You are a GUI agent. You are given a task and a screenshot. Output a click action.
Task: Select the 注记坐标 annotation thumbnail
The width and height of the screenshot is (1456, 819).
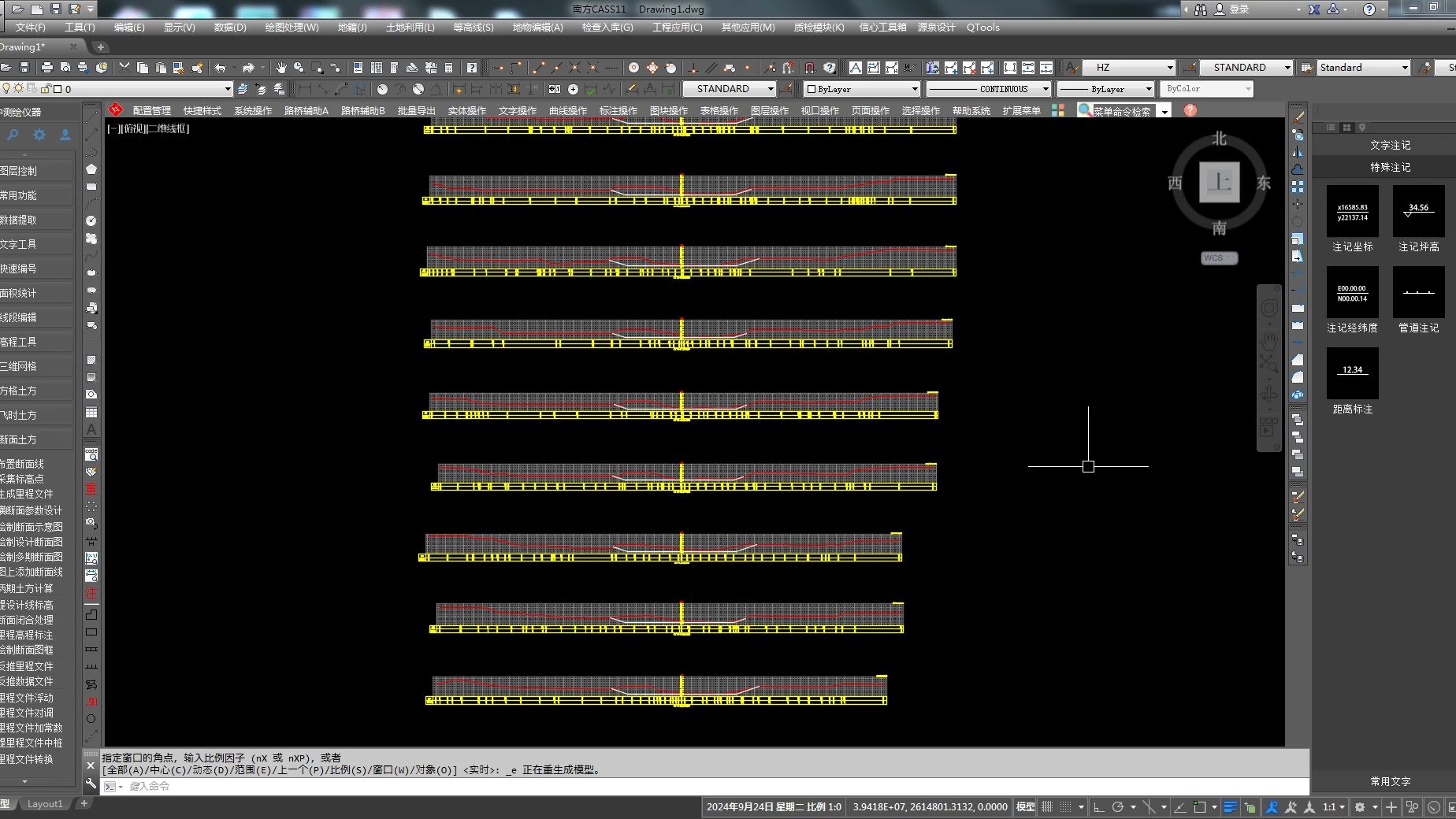[x=1352, y=211]
